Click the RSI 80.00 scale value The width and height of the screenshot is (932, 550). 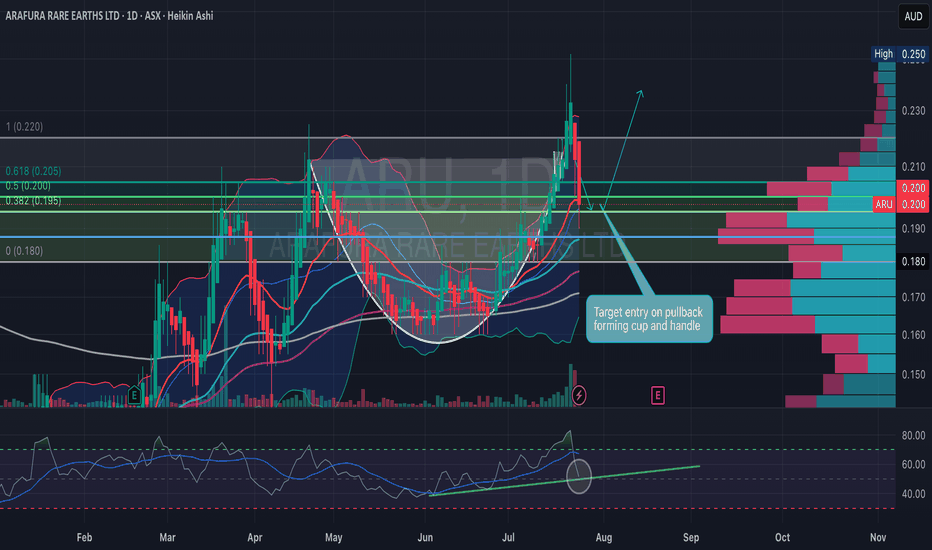pyautogui.click(x=913, y=435)
